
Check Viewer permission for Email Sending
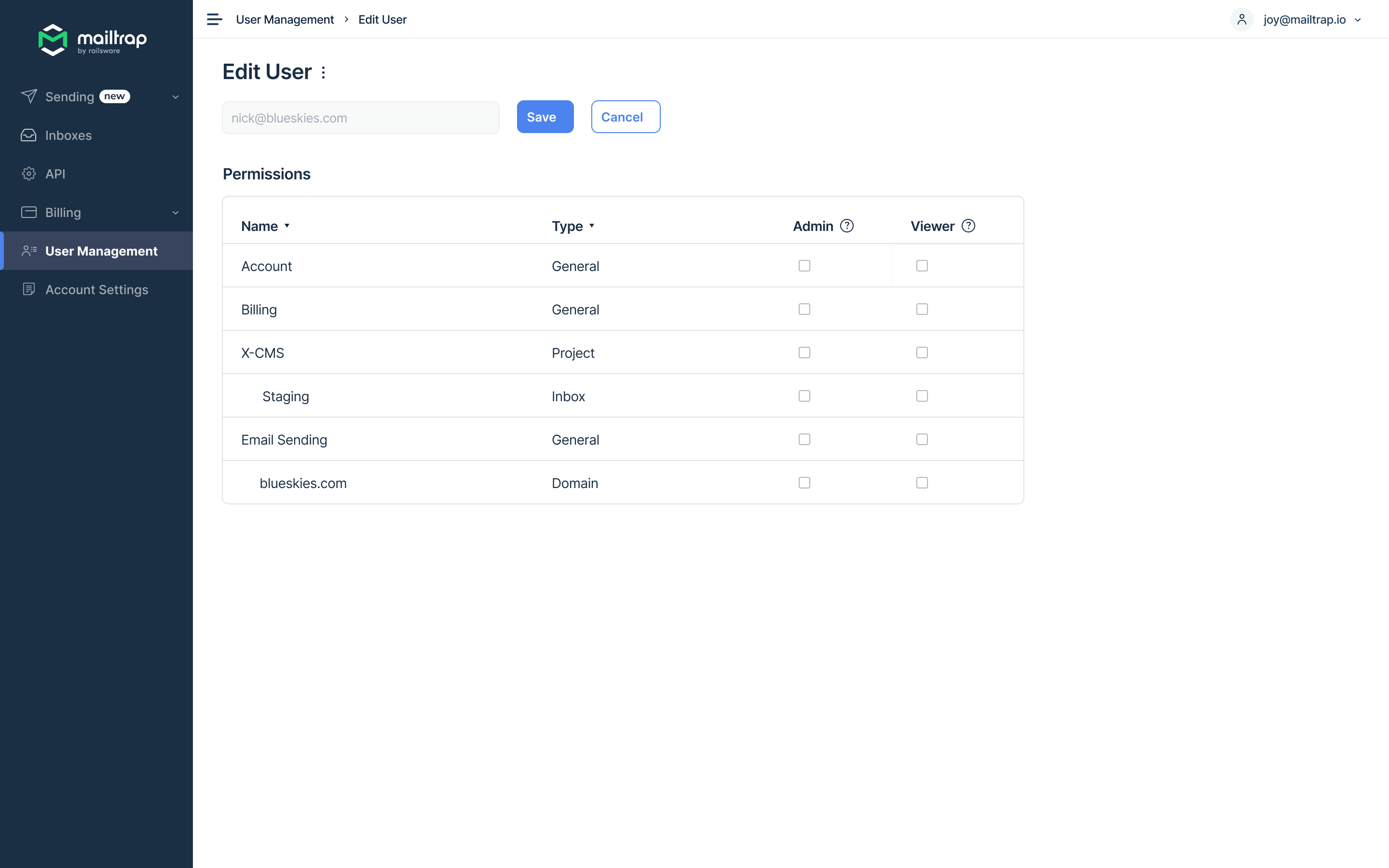922,439
